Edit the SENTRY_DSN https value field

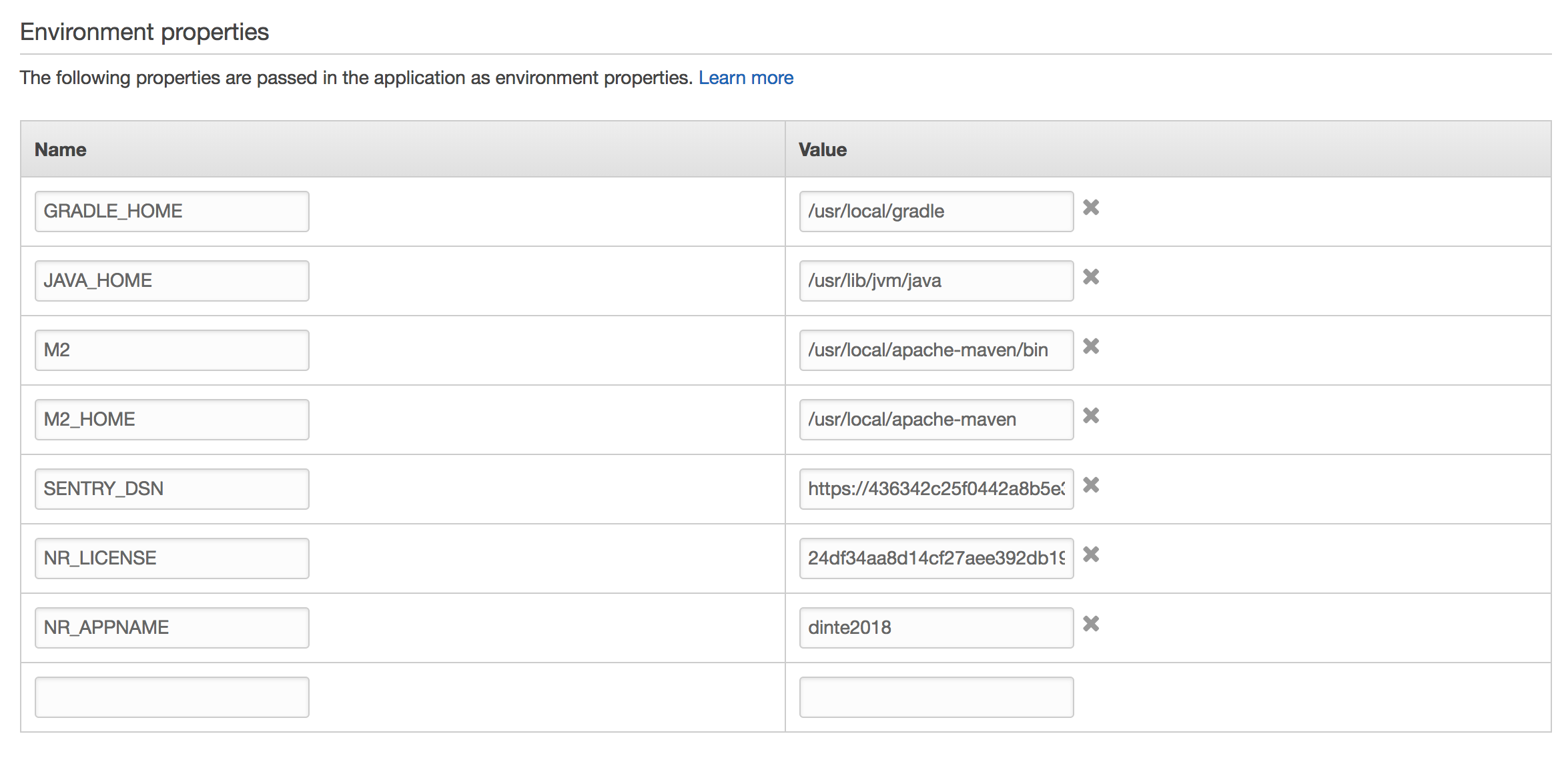coord(935,489)
